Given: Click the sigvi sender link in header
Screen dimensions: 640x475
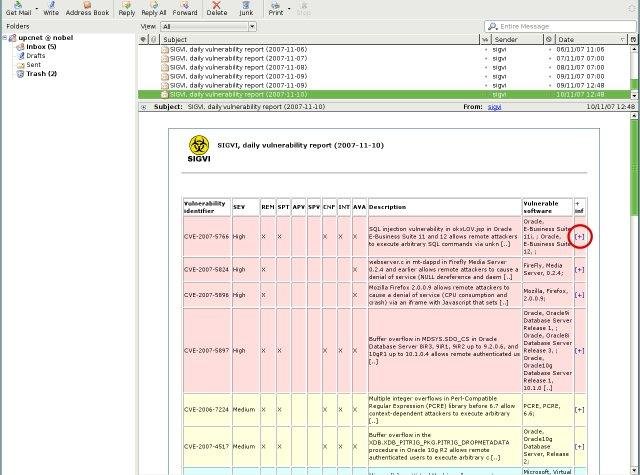Looking at the screenshot, I should [494, 107].
